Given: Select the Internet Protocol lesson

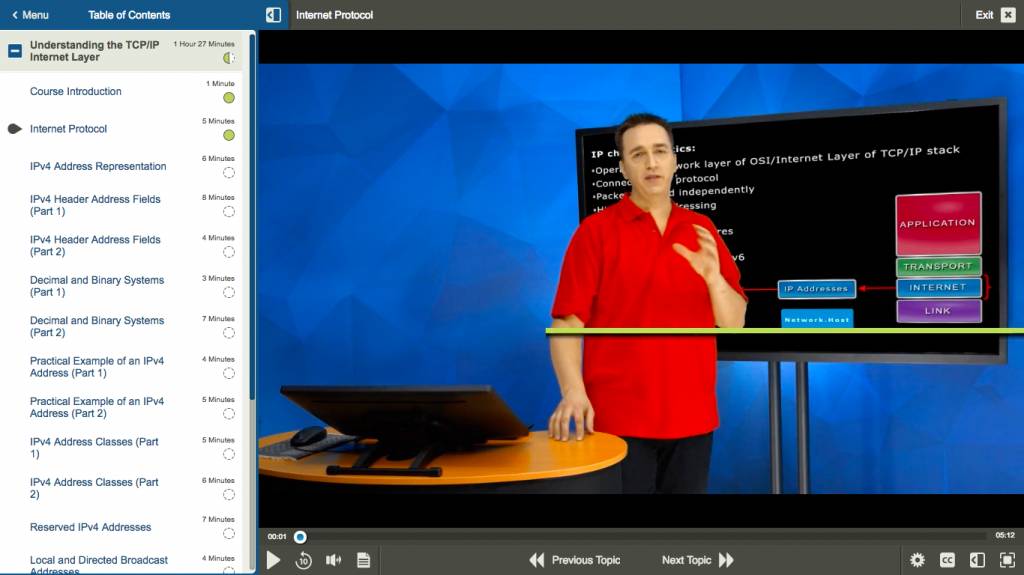Looking at the screenshot, I should pos(69,129).
